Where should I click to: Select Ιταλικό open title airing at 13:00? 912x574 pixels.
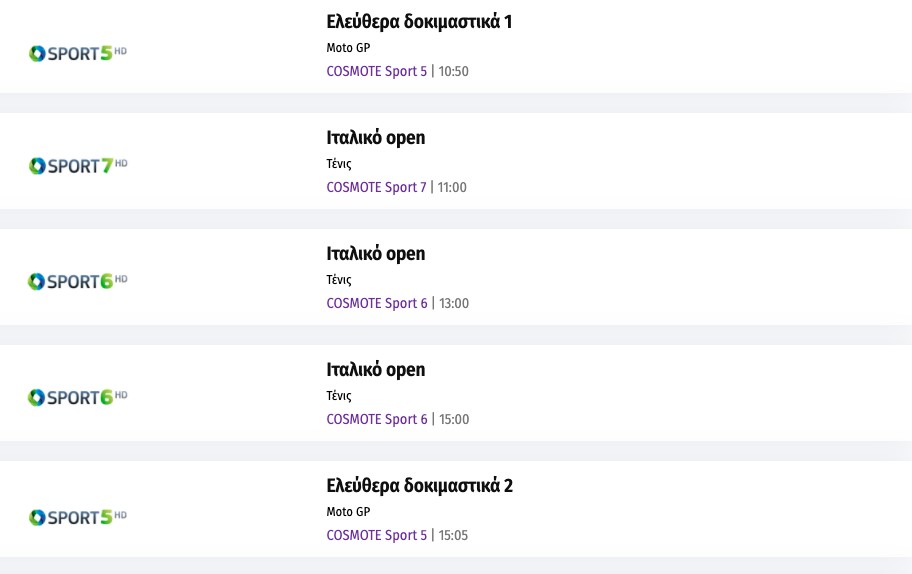coord(375,254)
